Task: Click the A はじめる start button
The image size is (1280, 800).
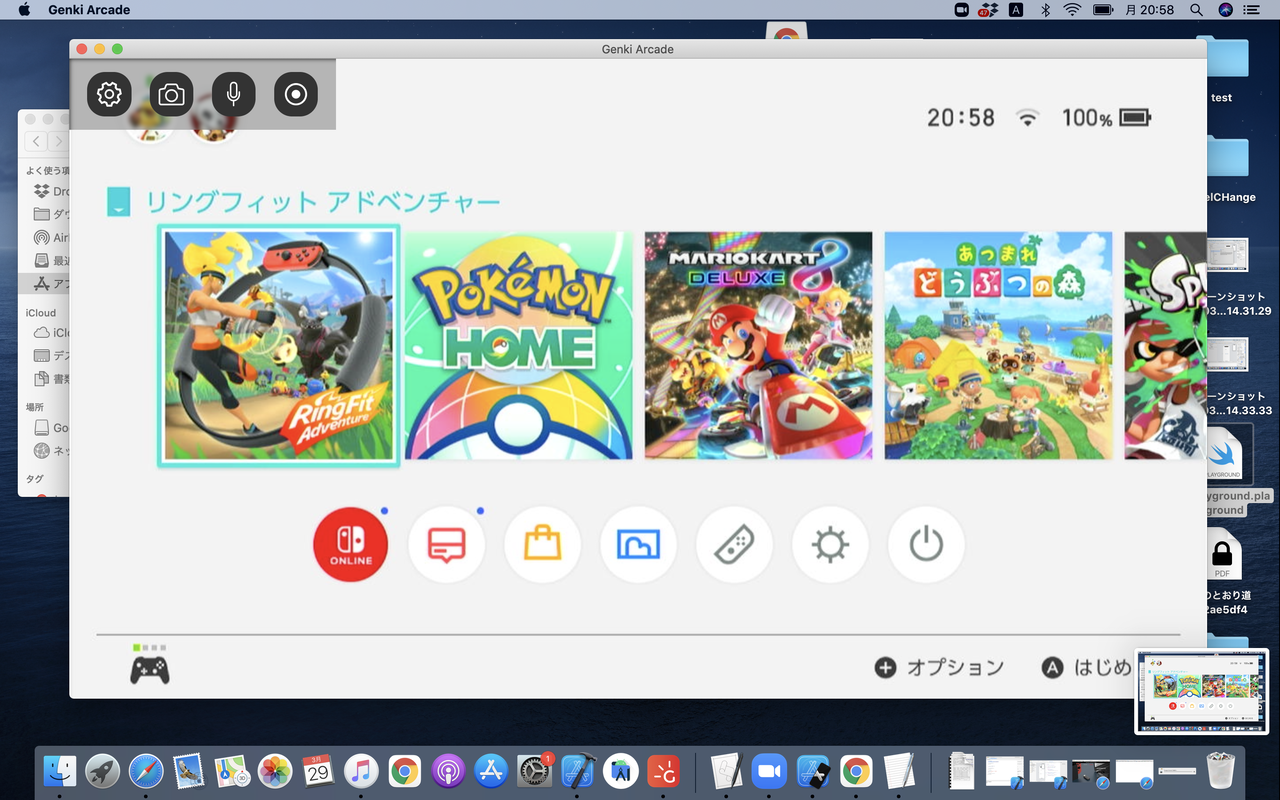Action: [x=1087, y=667]
